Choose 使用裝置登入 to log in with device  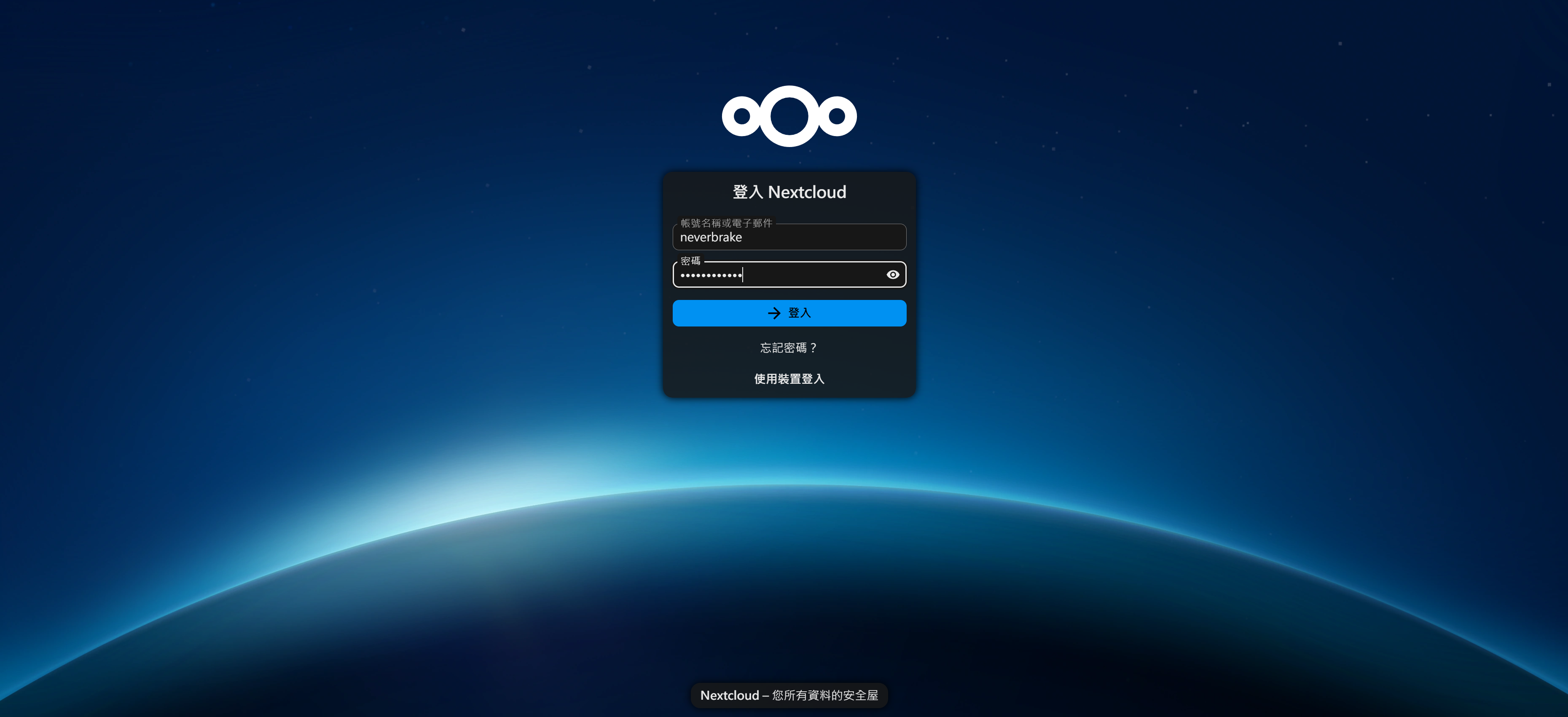pyautogui.click(x=789, y=379)
